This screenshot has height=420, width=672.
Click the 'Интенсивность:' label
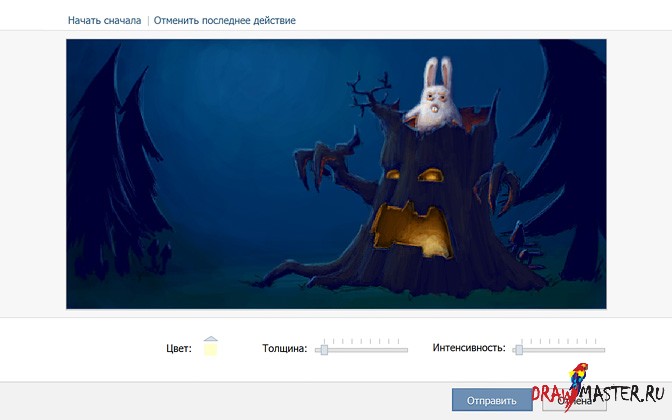point(469,348)
